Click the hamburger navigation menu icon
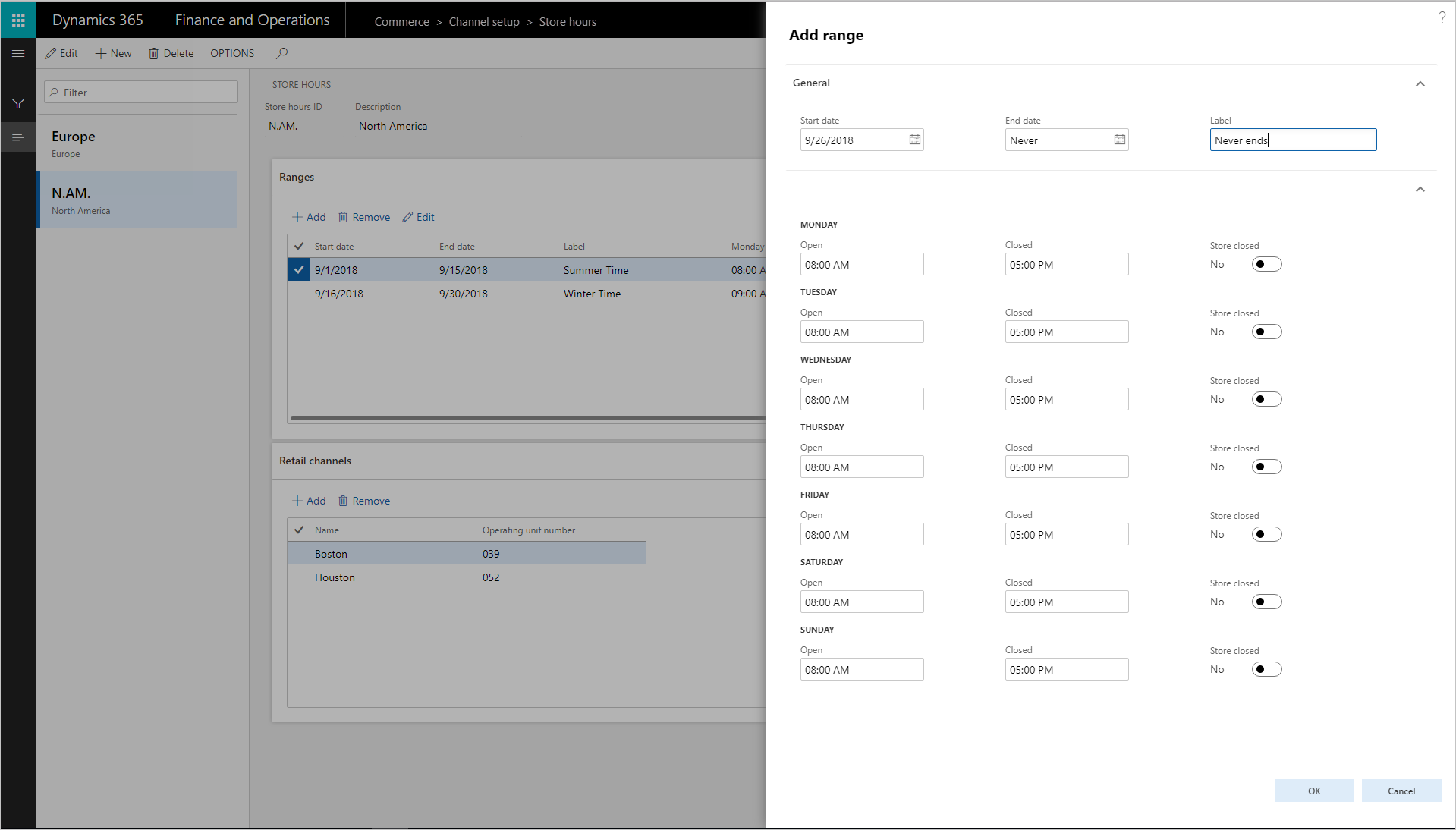1456x830 pixels. coord(17,53)
